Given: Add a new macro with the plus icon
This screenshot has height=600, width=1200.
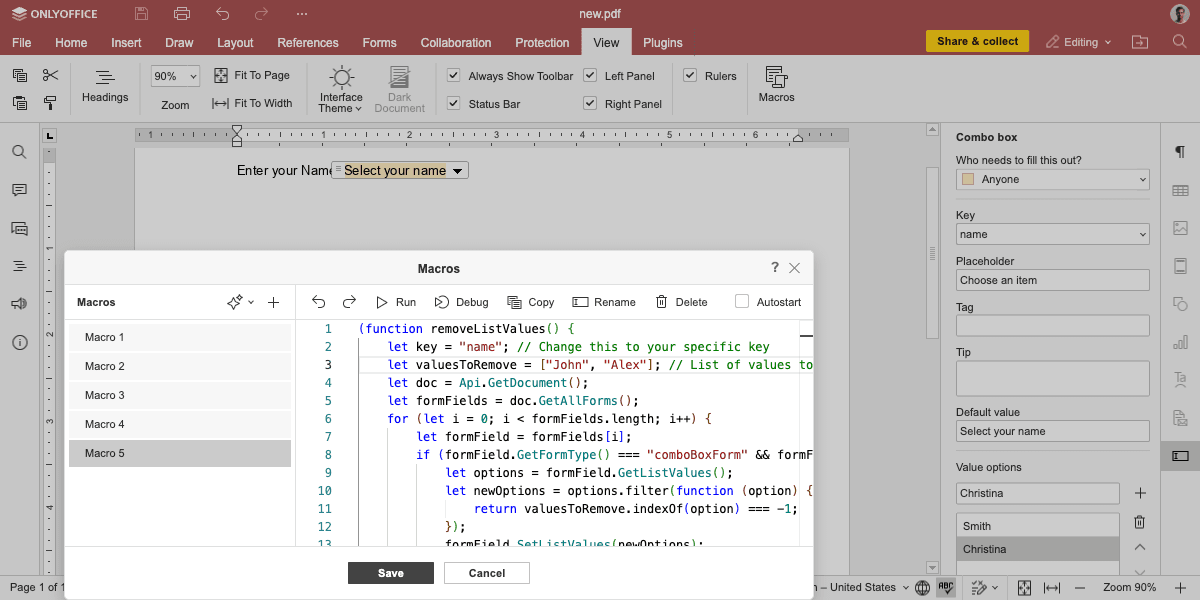Looking at the screenshot, I should pyautogui.click(x=274, y=302).
